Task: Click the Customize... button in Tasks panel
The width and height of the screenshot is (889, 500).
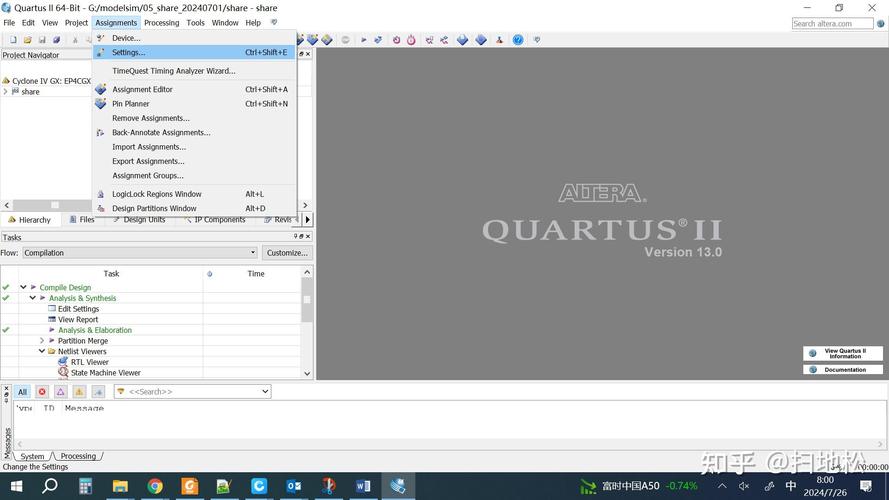Action: pyautogui.click(x=287, y=253)
